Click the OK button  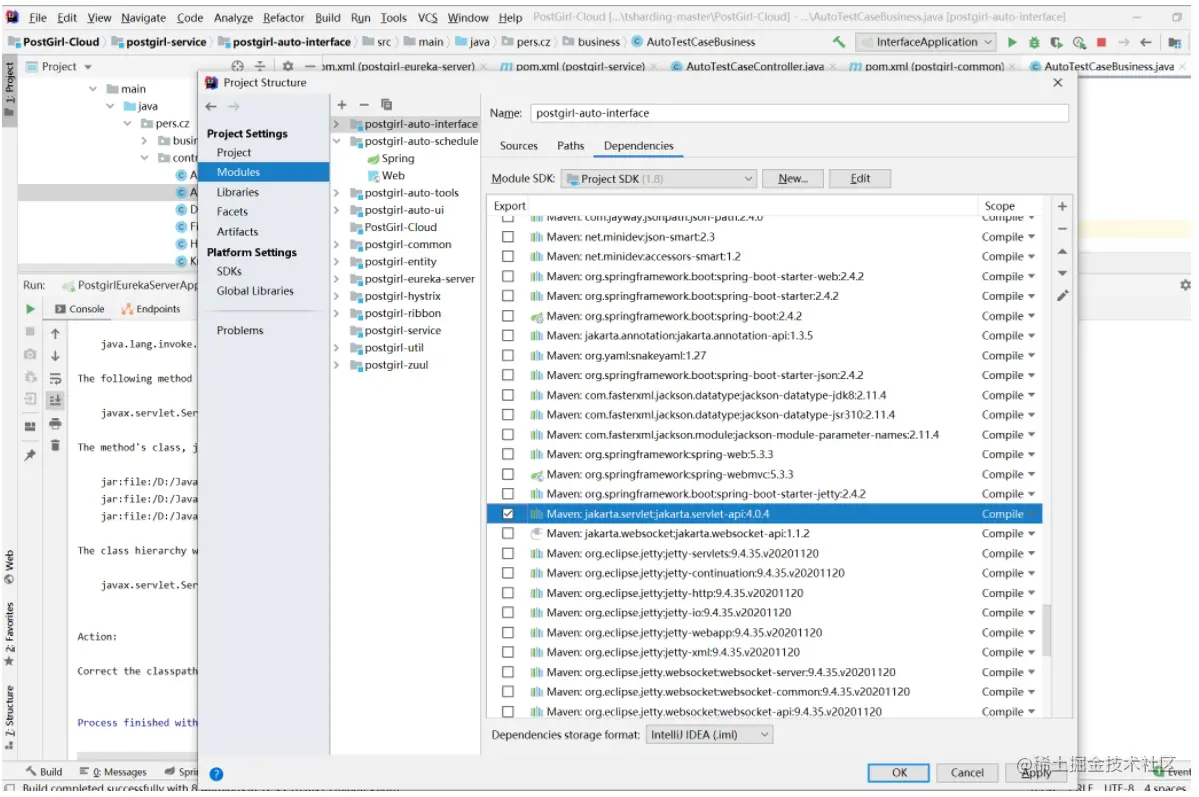[898, 773]
